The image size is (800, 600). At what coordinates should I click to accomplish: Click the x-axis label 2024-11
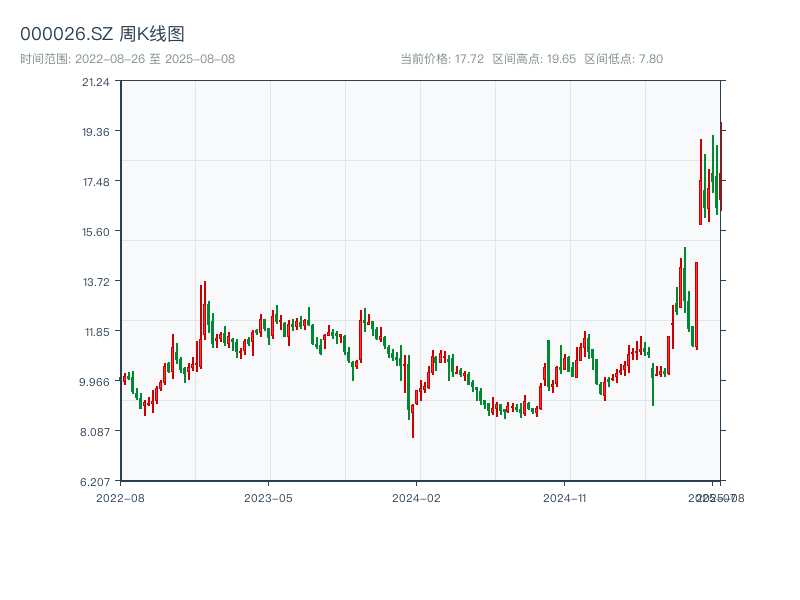pyautogui.click(x=564, y=498)
